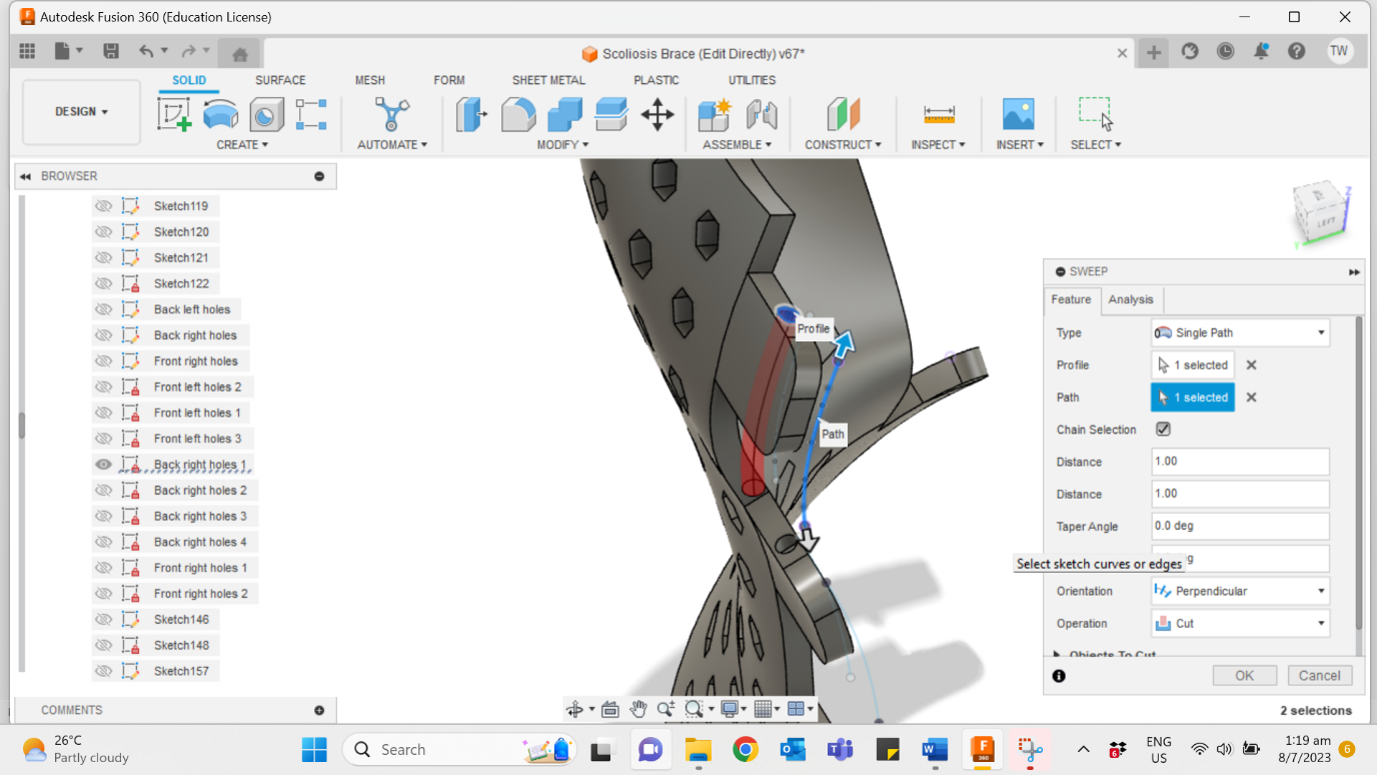Open the Type dropdown showing Single Path
1381x779 pixels.
[1240, 333]
